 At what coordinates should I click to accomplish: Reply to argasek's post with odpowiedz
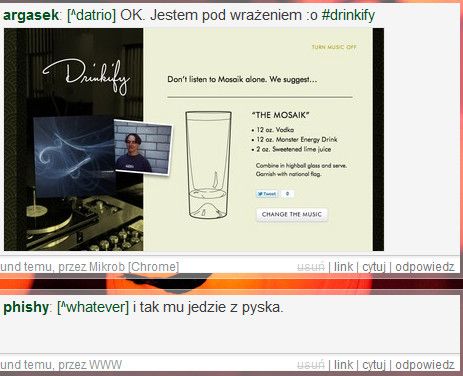[425, 267]
